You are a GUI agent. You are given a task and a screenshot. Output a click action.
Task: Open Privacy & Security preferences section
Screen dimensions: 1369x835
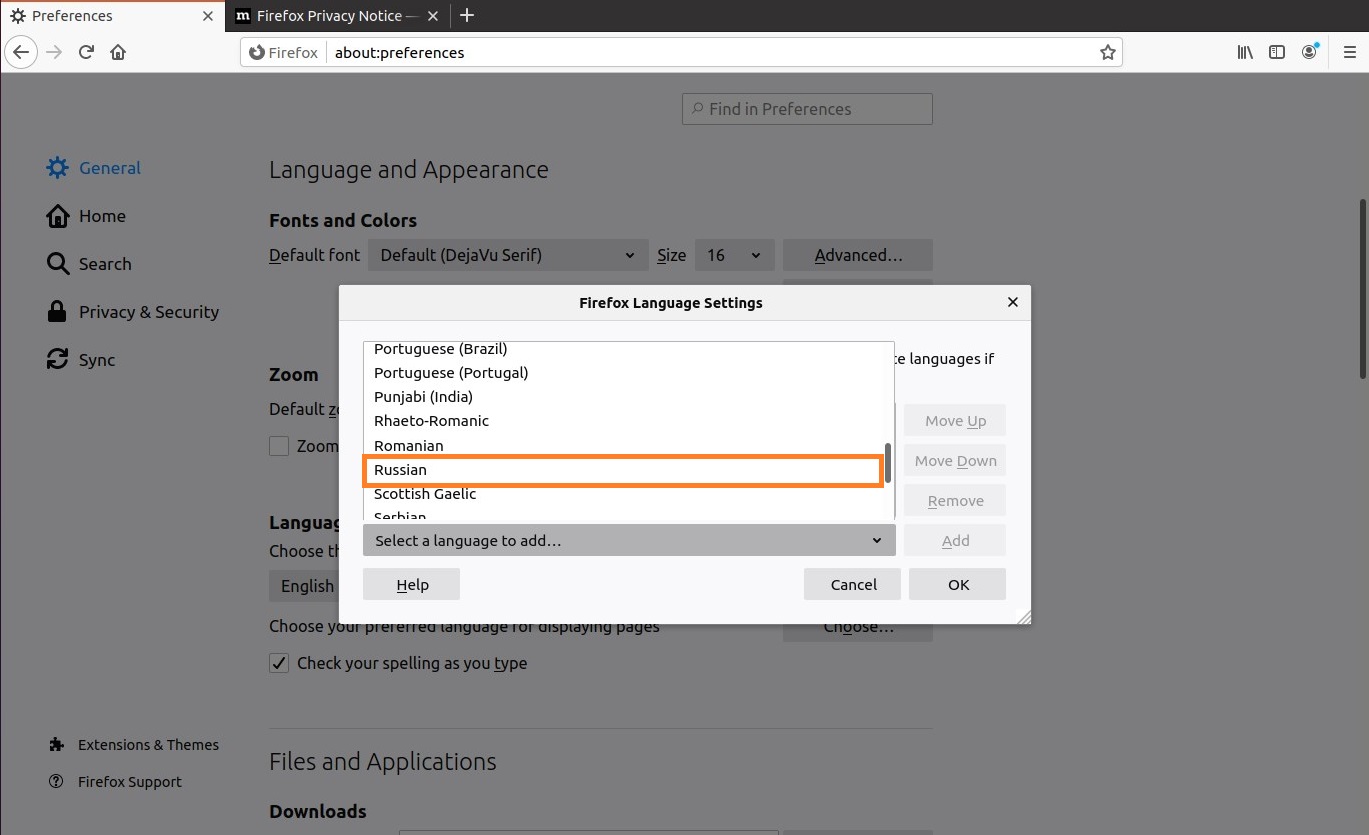(148, 312)
